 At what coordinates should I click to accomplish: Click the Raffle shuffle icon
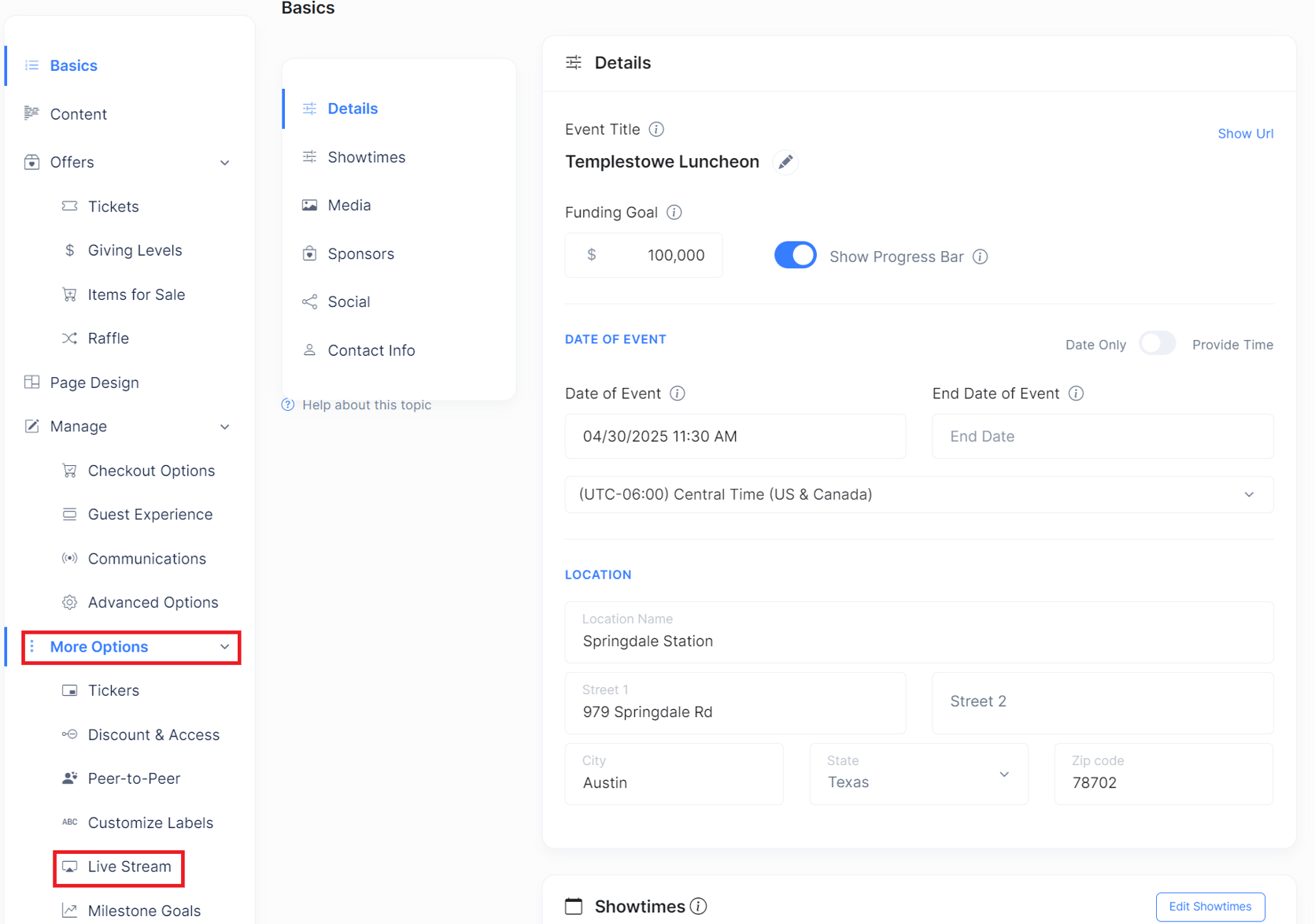pyautogui.click(x=70, y=338)
